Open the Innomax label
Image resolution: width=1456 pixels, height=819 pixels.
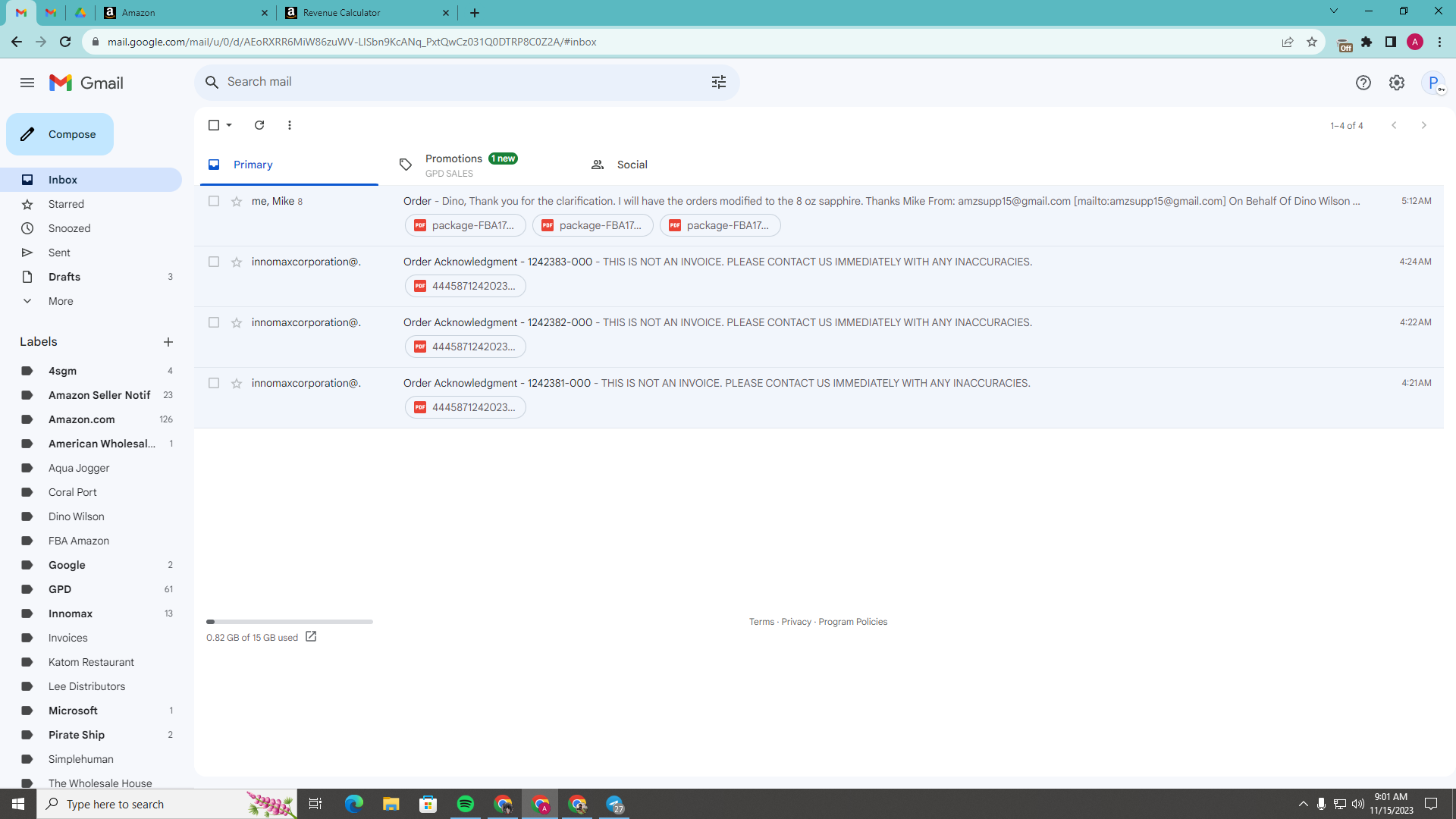click(91, 613)
